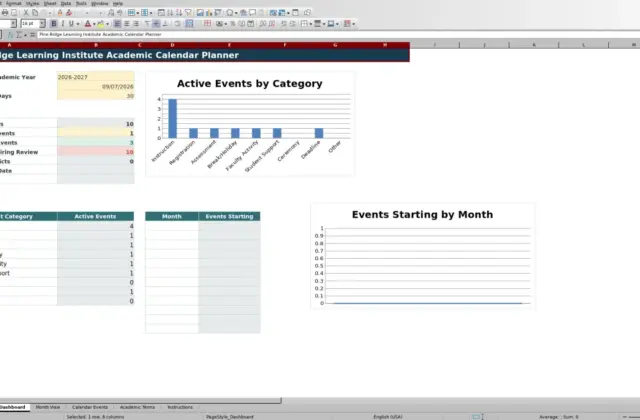The height and width of the screenshot is (420, 640).
Task: Expand the Insert Row dropdown arrow
Action: 138,13
